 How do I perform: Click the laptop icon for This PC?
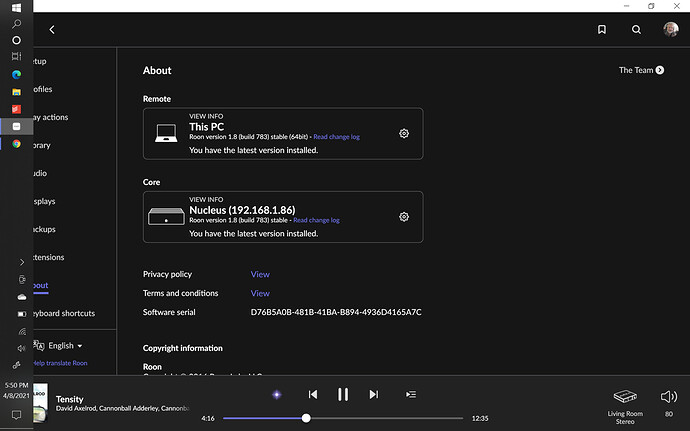point(166,133)
